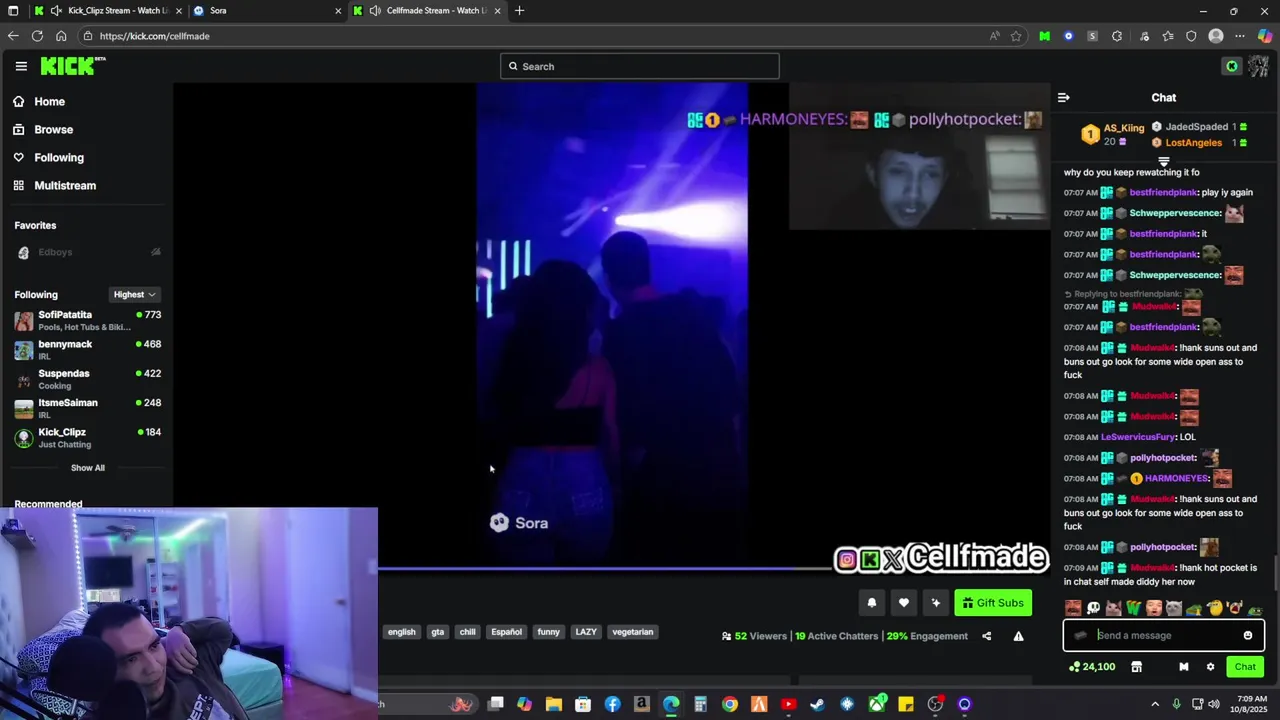The width and height of the screenshot is (1280, 720).
Task: Add this page to favorites star icon
Action: tap(1016, 36)
